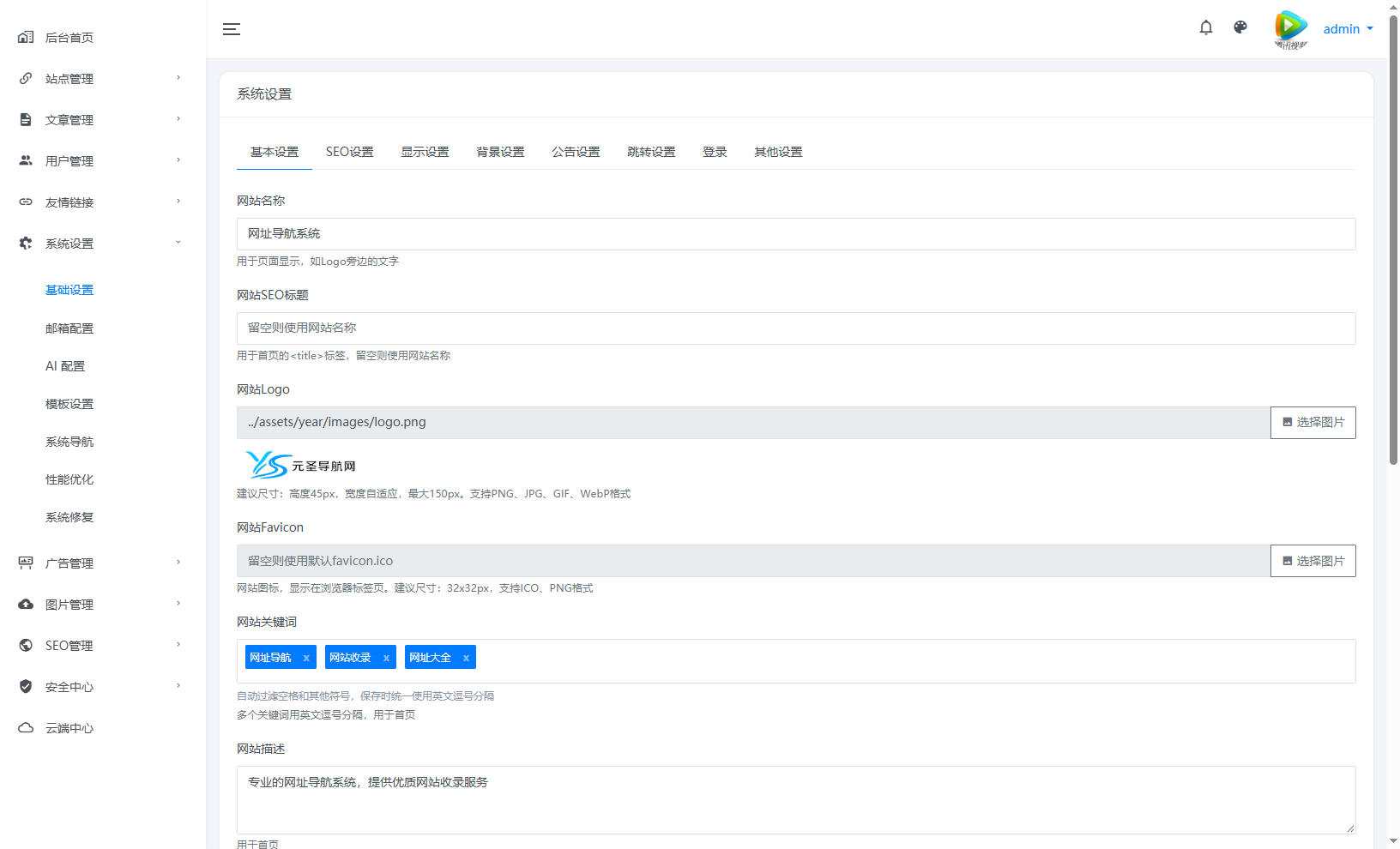Viewport: 1400px width, 849px height.
Task: Open the 邮箱配置 submenu link
Action: pos(69,328)
